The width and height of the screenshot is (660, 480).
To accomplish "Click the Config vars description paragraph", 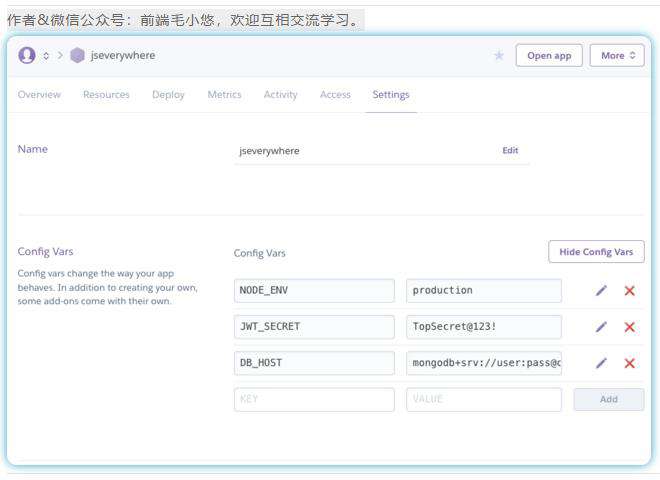I will 107,287.
